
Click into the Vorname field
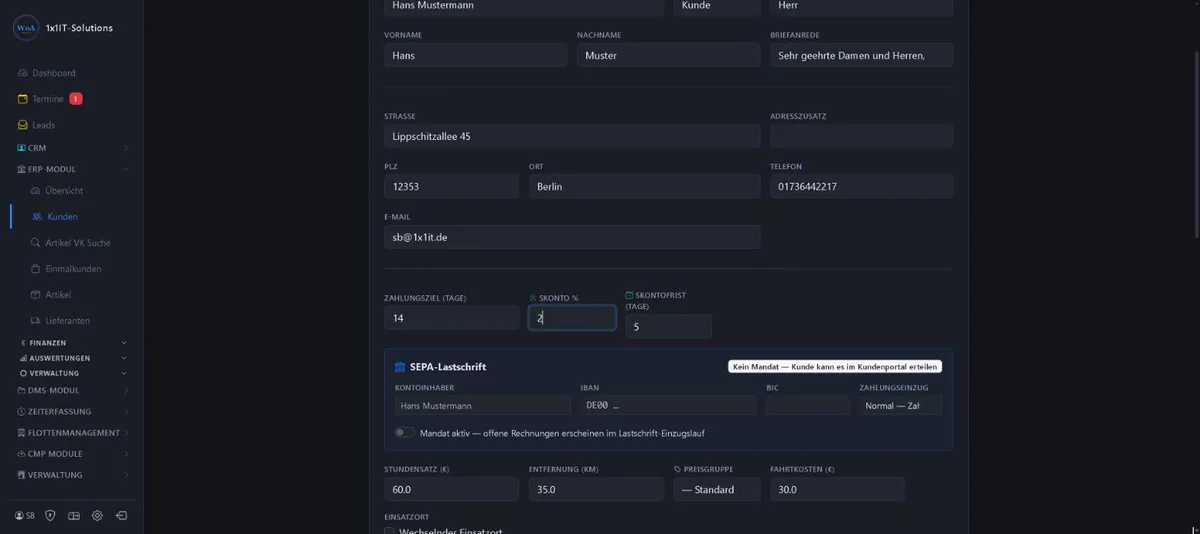click(475, 55)
